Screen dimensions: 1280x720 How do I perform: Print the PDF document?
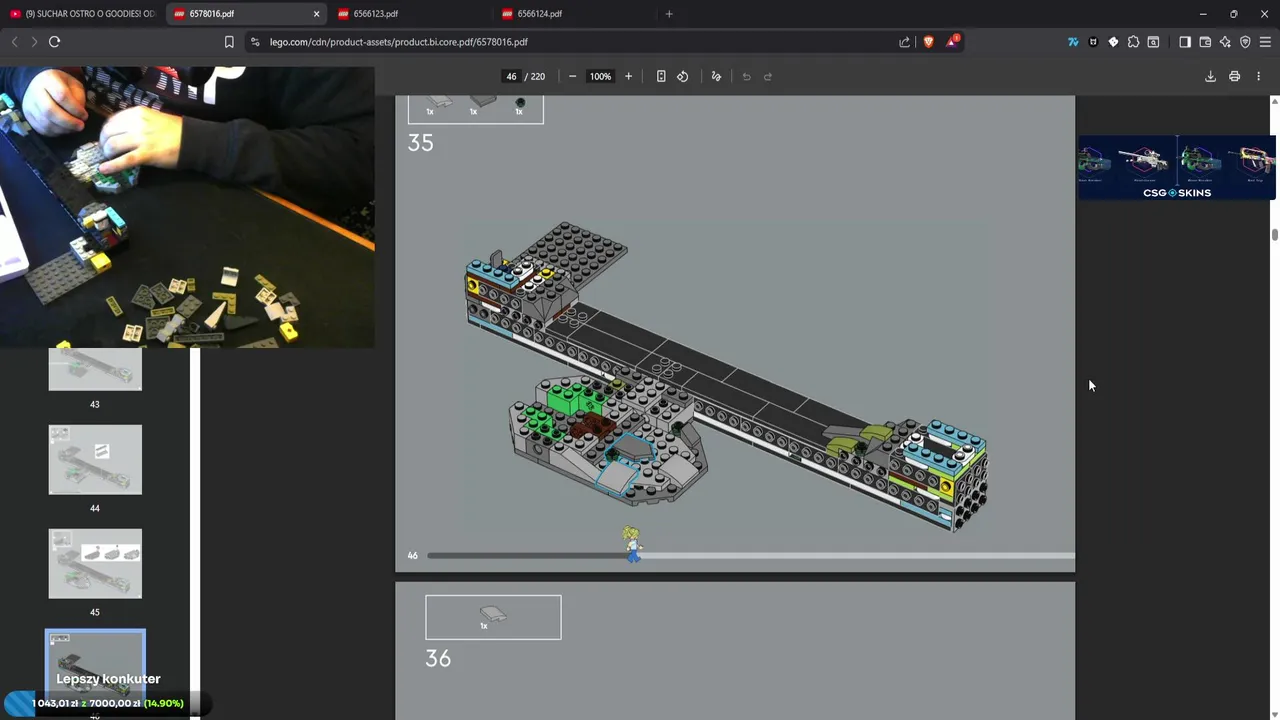[1234, 76]
